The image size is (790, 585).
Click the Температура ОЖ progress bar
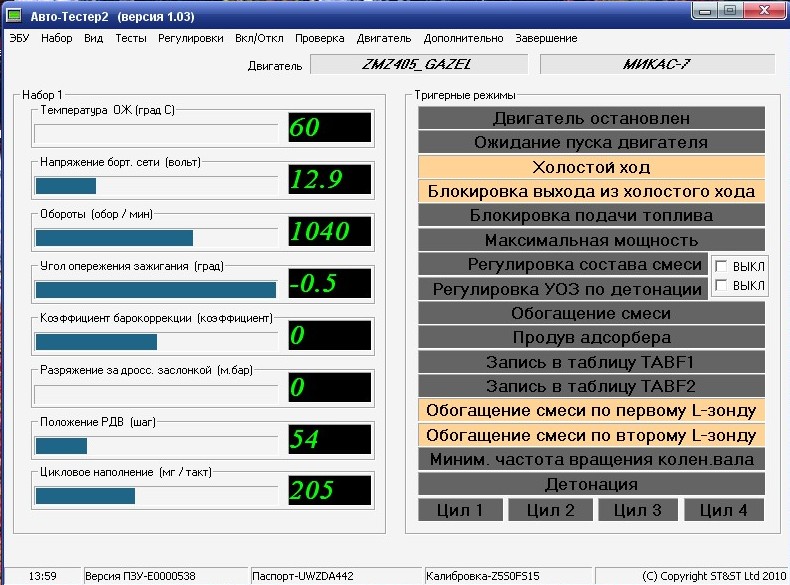click(156, 134)
